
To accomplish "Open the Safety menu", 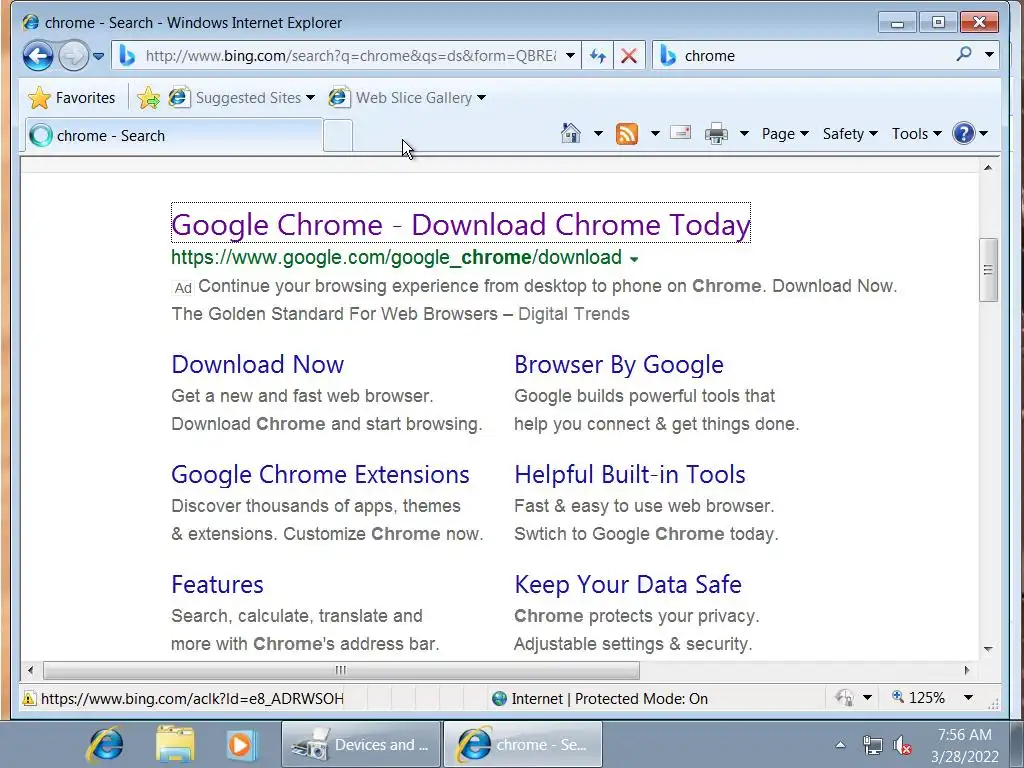I will 850,134.
